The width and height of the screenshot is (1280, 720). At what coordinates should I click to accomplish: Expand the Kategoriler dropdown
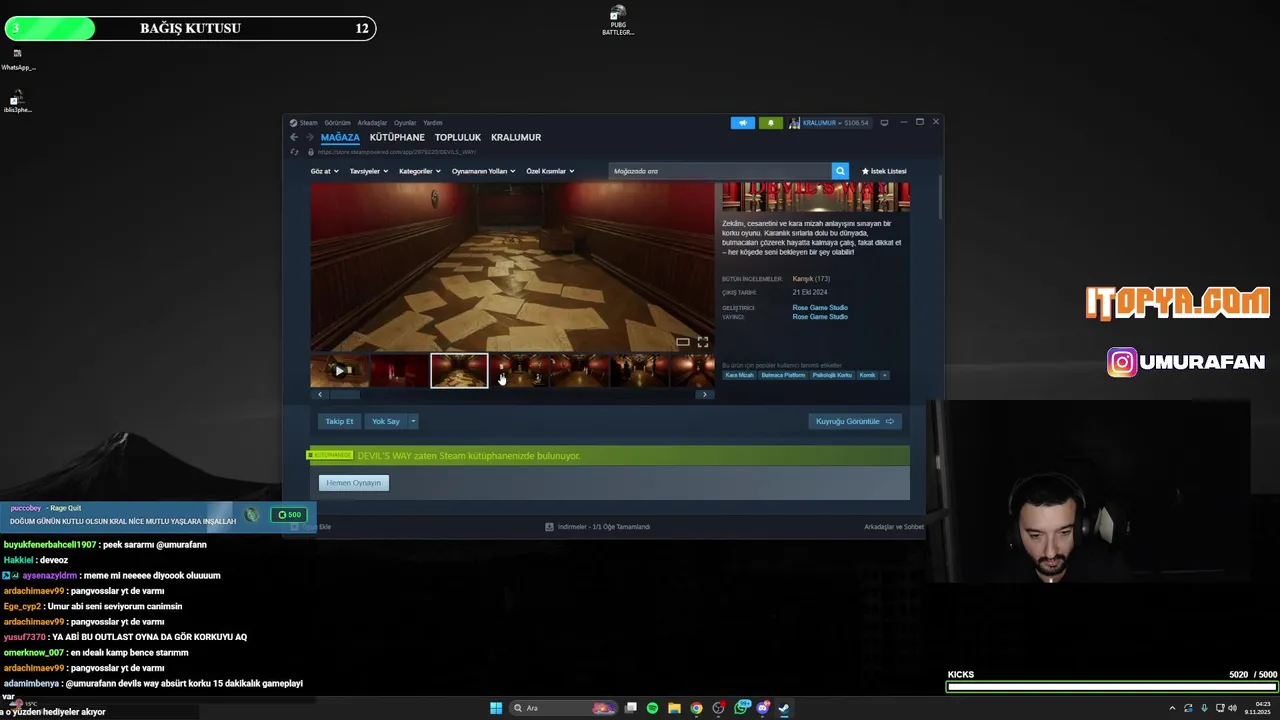pos(420,171)
